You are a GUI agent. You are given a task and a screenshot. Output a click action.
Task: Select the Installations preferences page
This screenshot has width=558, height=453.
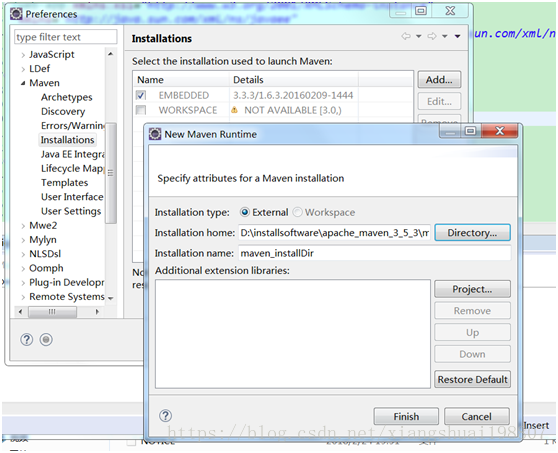tap(67, 140)
